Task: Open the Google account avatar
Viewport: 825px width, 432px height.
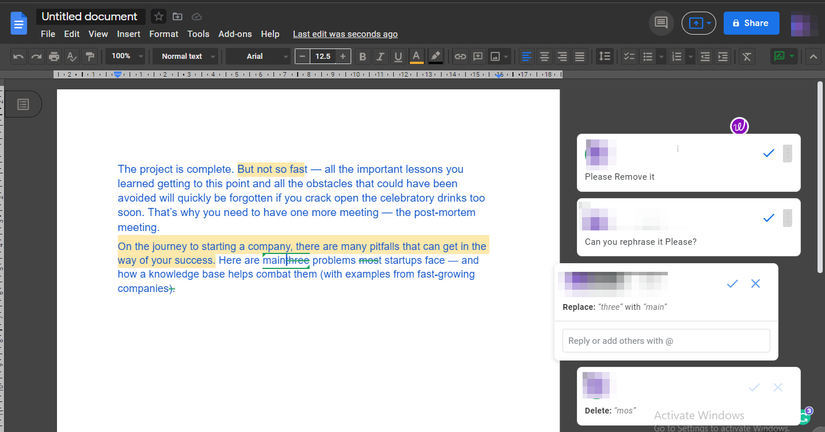Action: pos(803,24)
